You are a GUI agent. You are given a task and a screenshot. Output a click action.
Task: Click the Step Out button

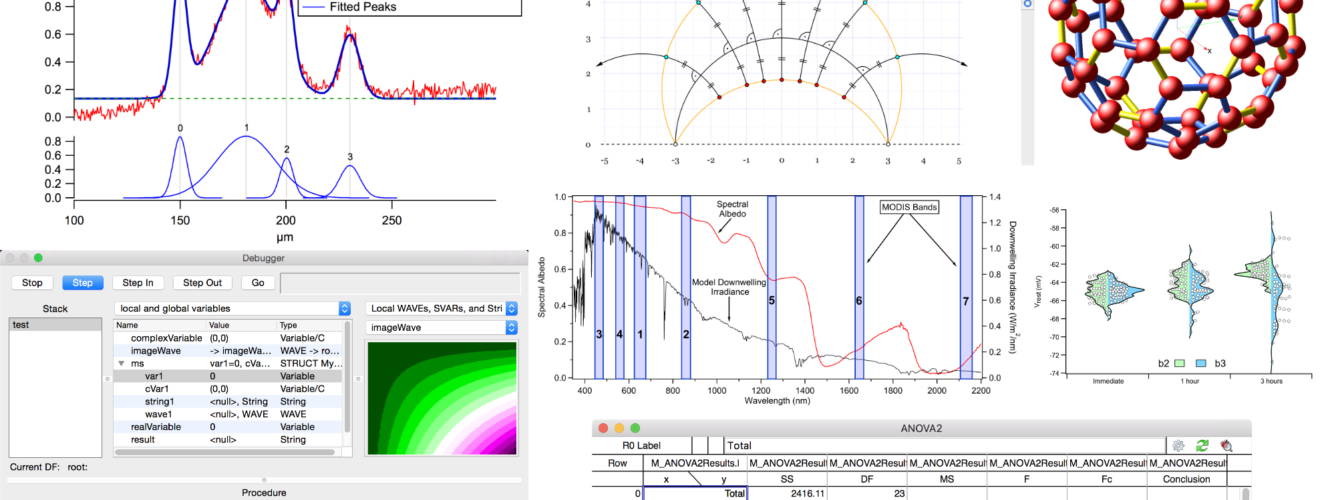(x=203, y=283)
